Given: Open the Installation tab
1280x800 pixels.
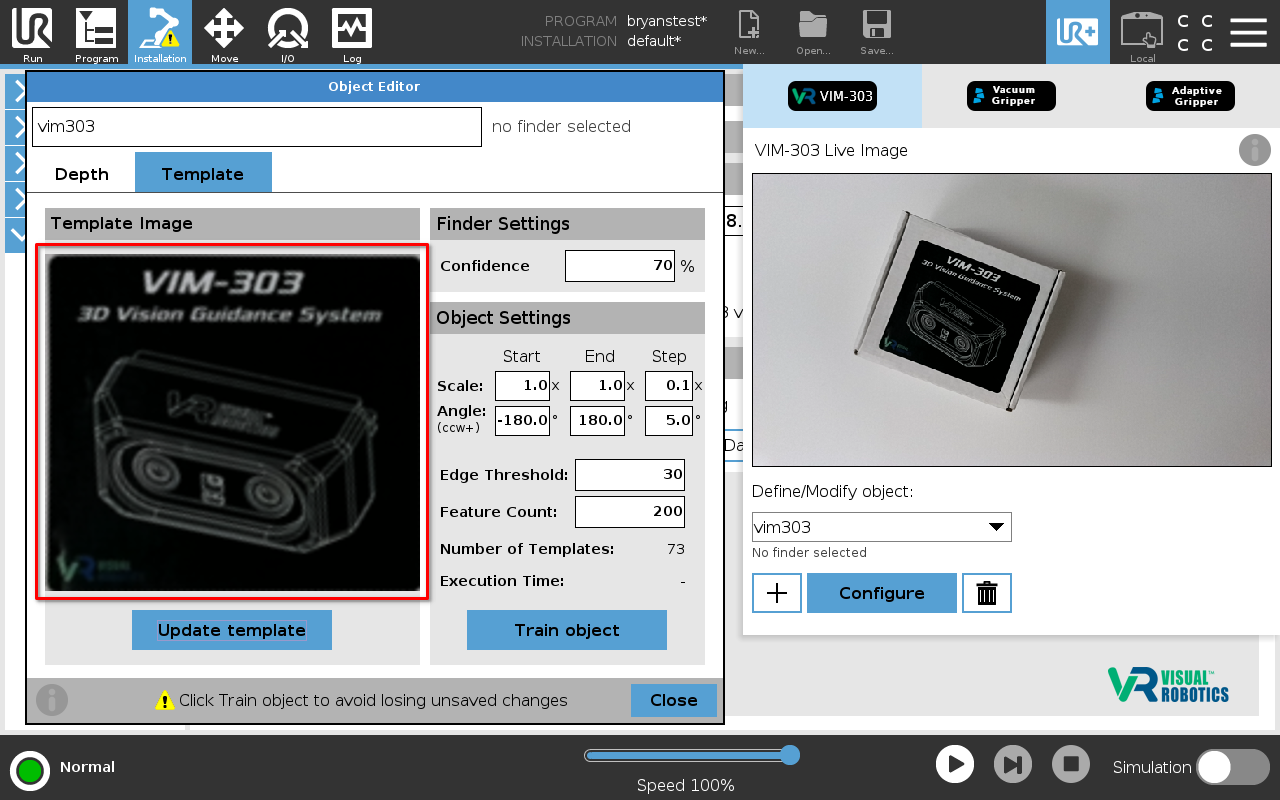Looking at the screenshot, I should pyautogui.click(x=160, y=33).
